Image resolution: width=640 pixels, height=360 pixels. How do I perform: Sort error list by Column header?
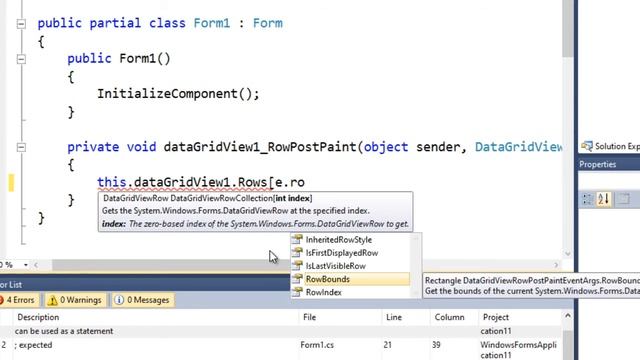453,317
